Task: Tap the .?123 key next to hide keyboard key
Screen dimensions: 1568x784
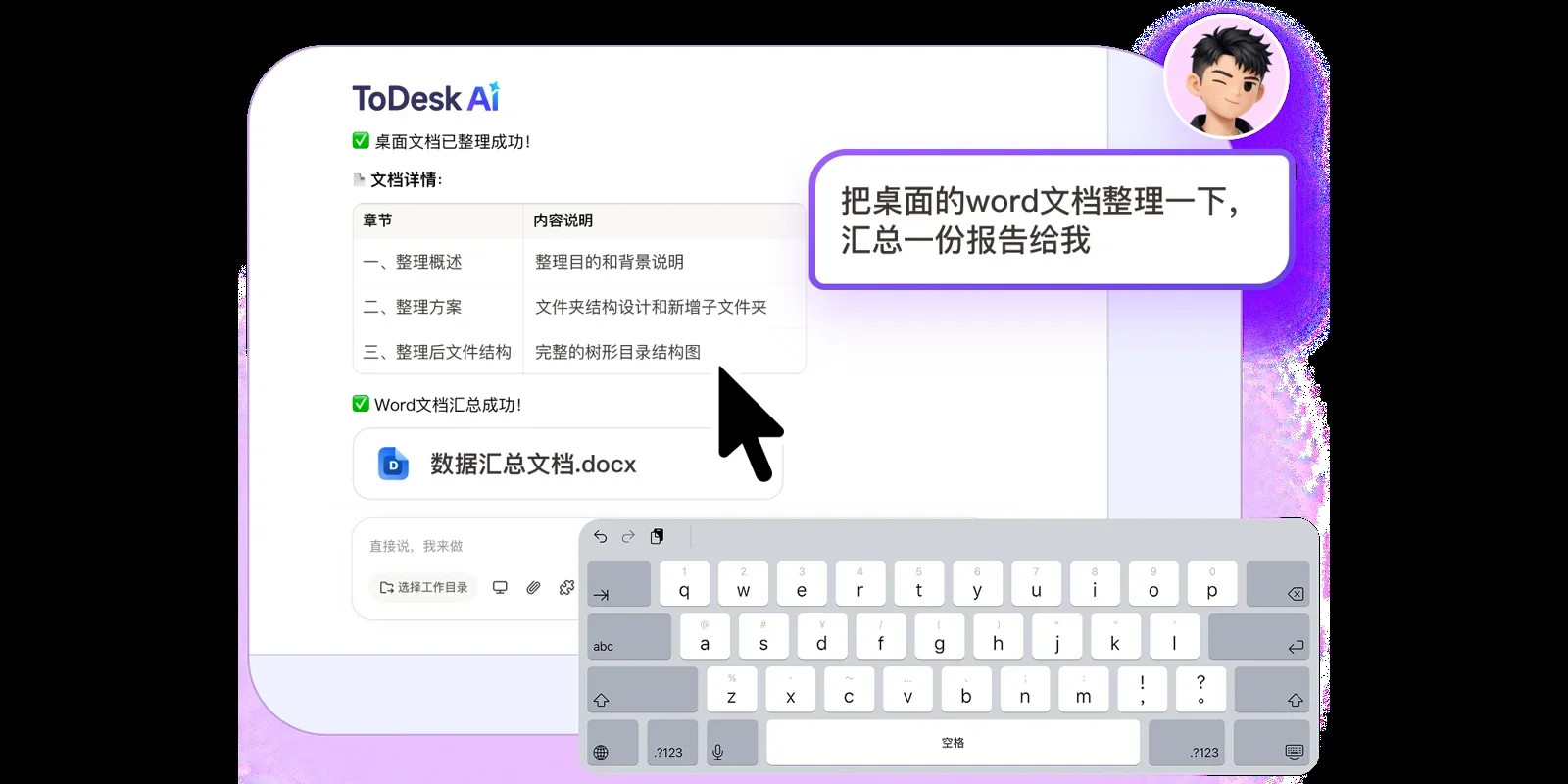Action: coord(1186,743)
